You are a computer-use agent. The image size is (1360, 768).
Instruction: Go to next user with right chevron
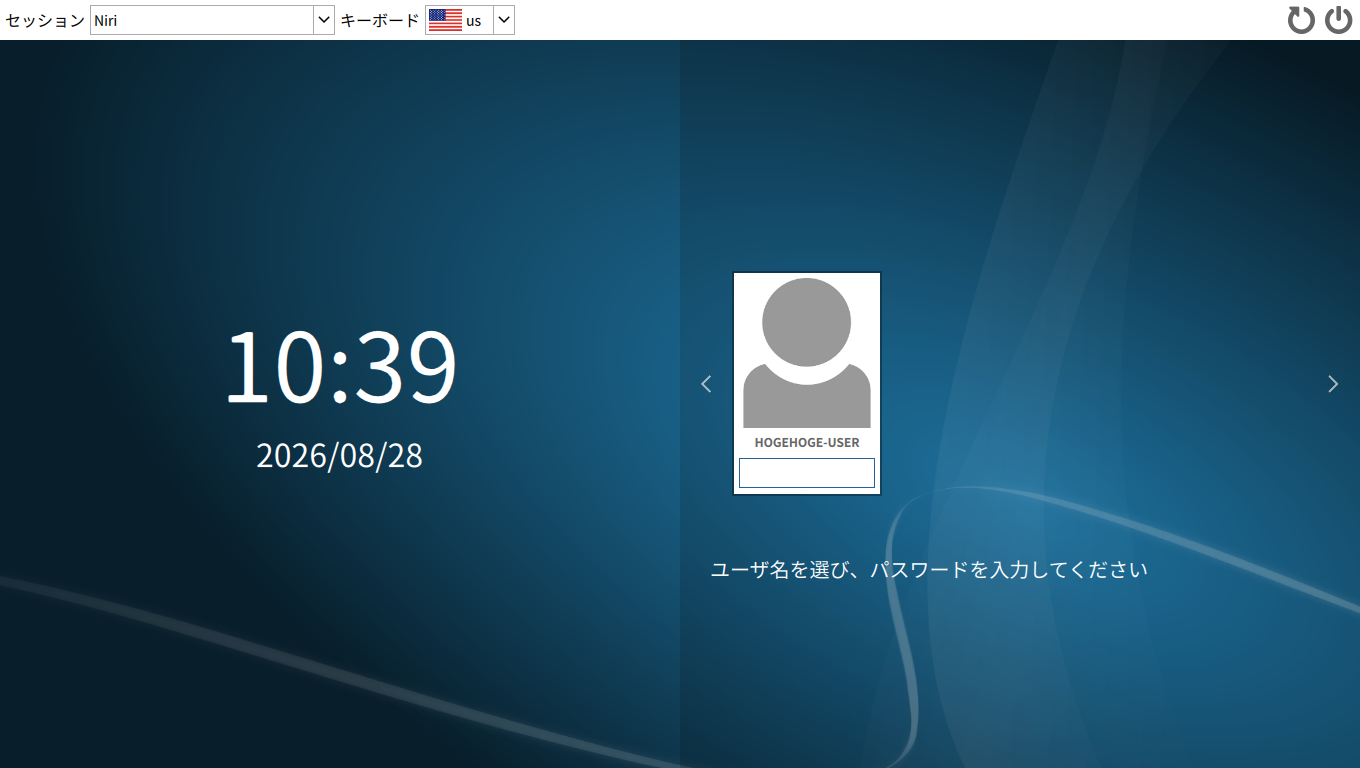(1332, 383)
